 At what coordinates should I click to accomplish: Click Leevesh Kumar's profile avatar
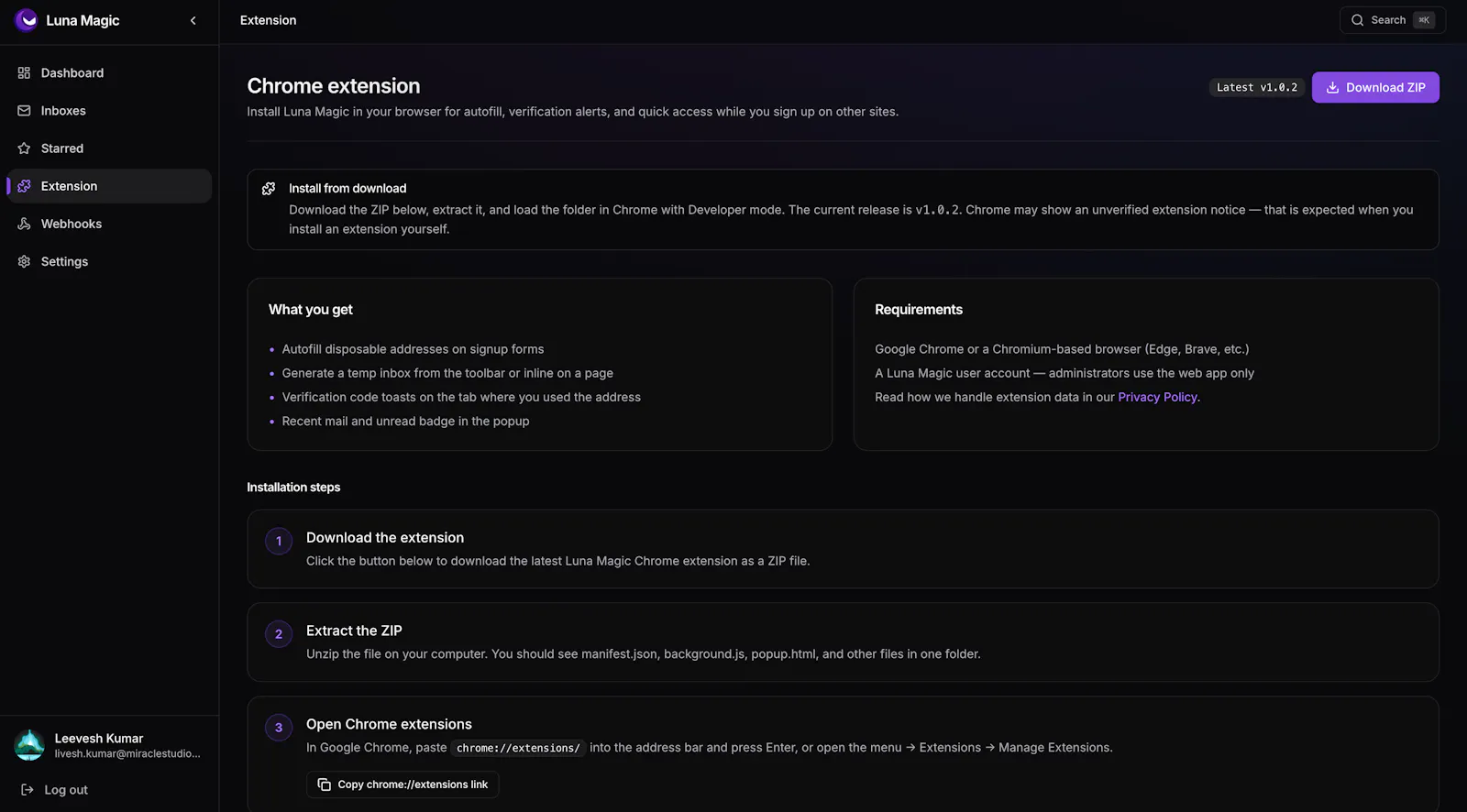[29, 745]
